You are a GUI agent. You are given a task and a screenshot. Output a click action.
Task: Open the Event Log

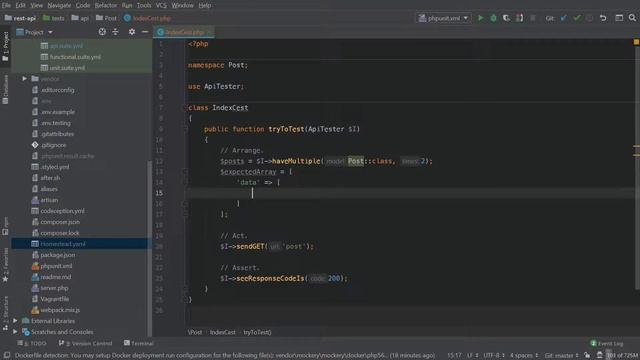click(x=607, y=343)
